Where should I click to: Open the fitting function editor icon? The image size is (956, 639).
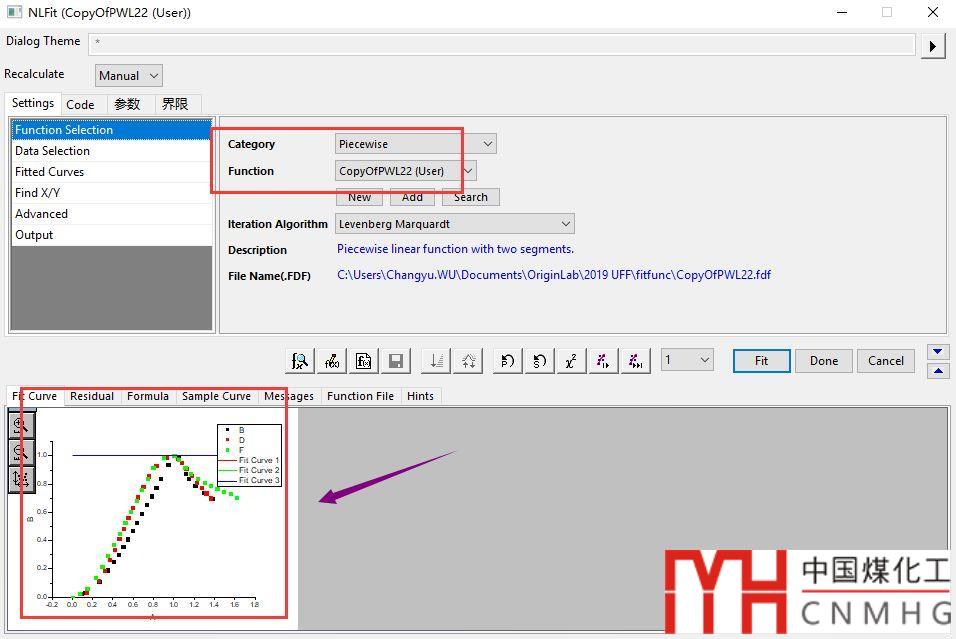[x=331, y=361]
